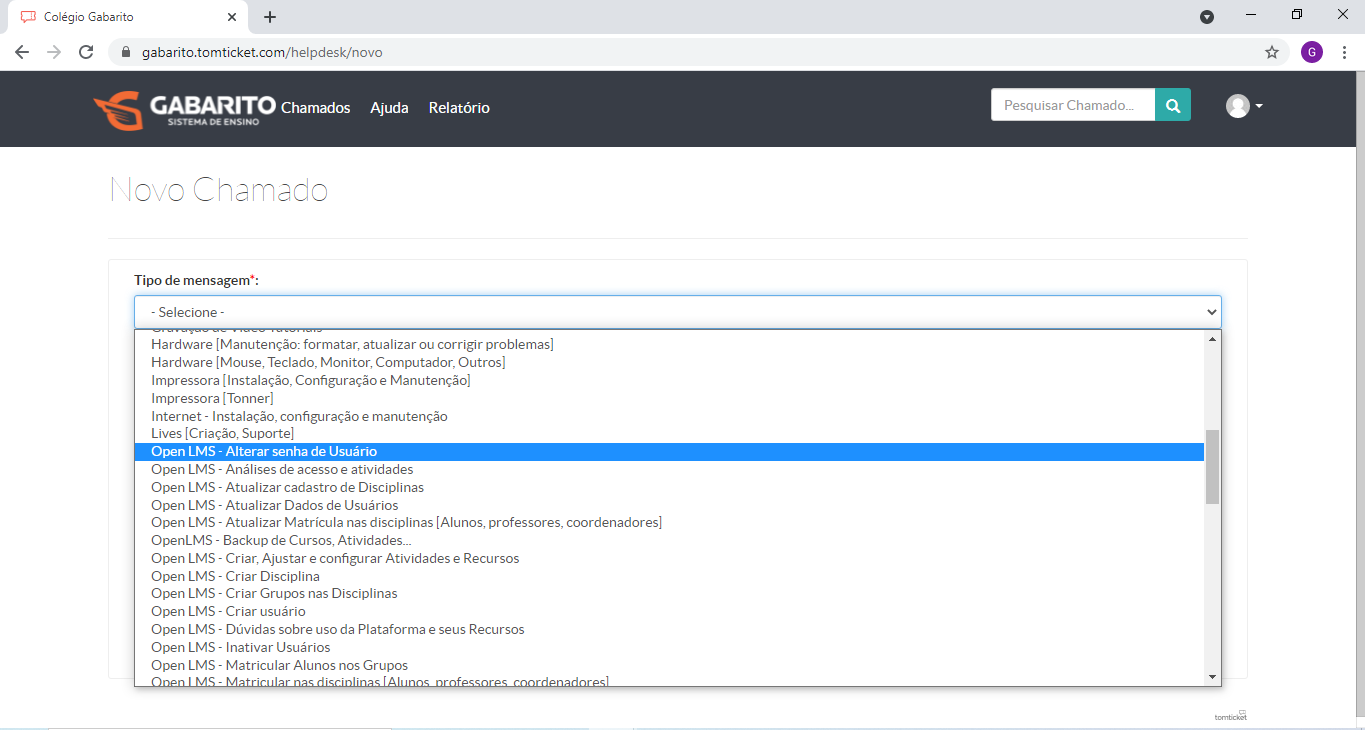Viewport: 1365px width, 730px height.
Task: Select Open LMS - Alterar senha de Usuário
Action: (x=669, y=452)
